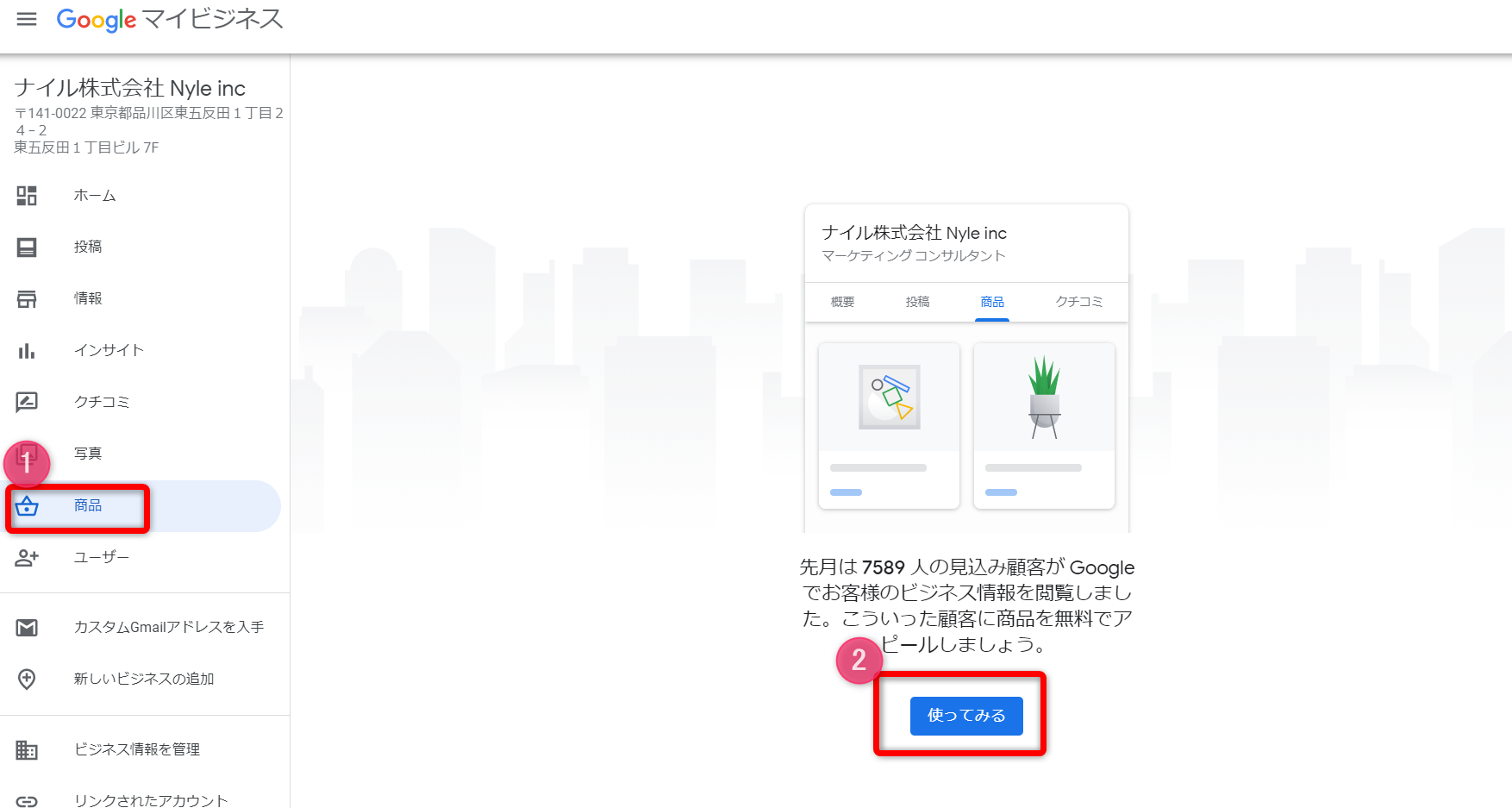The image size is (1512, 808).
Task: Click the add location pin icon
Action: tap(27, 680)
